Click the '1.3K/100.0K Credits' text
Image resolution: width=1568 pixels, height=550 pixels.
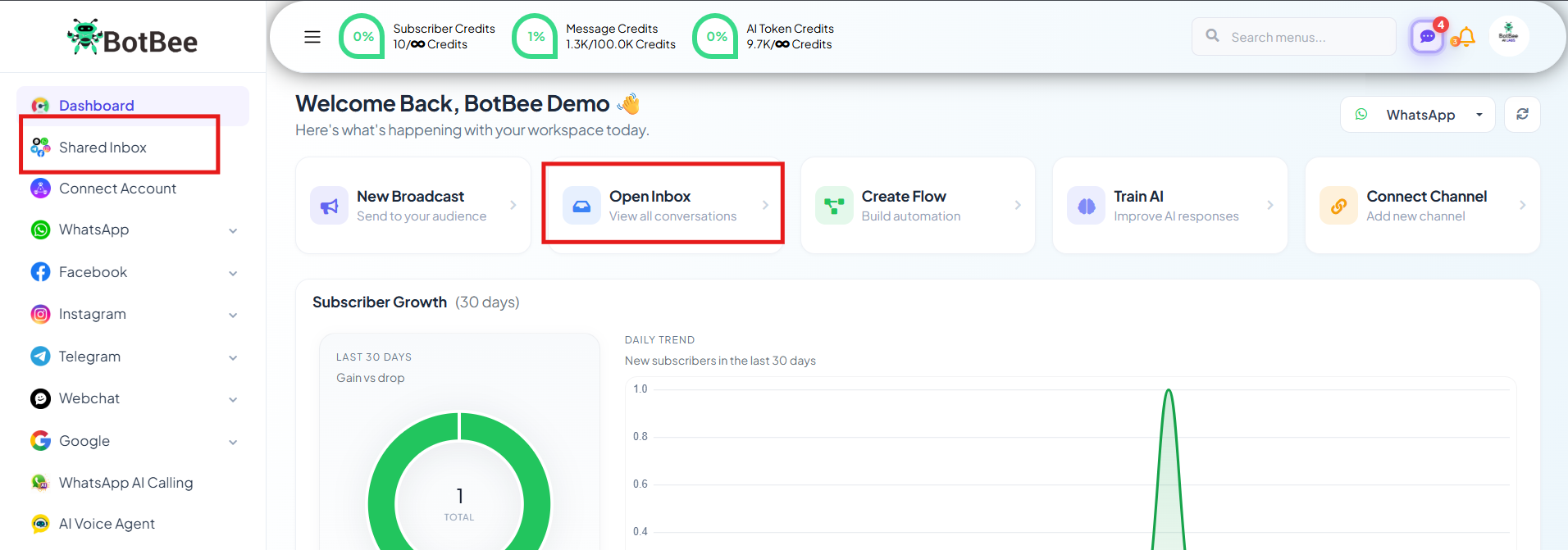pyautogui.click(x=621, y=44)
